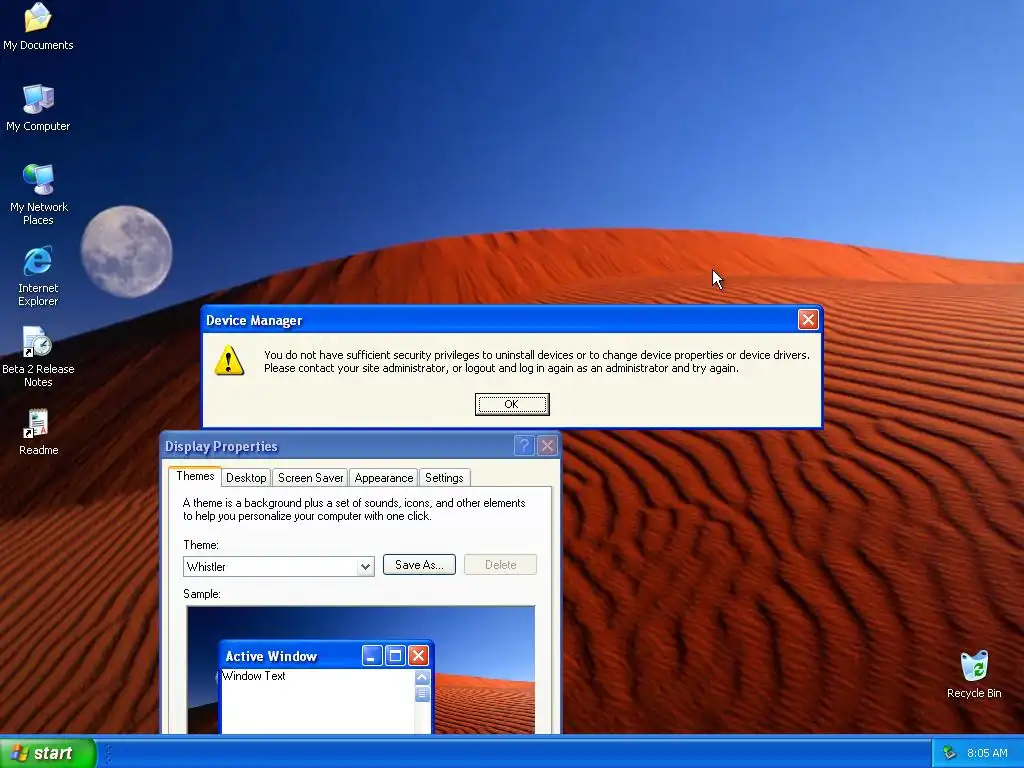
Task: Click OK in the Device Manager dialog
Action: pos(512,404)
